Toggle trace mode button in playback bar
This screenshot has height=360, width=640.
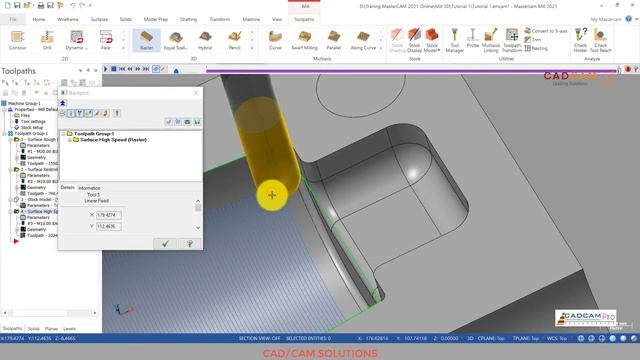coord(156,69)
